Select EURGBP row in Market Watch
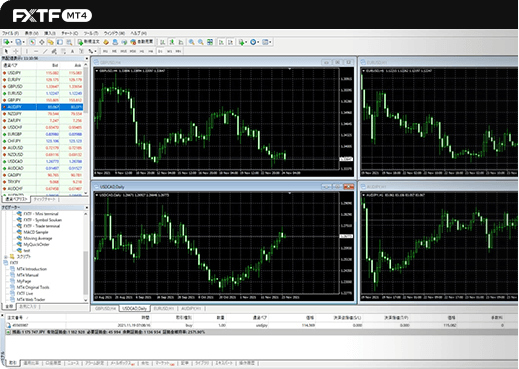Screen dimensions: 519x369 [42, 134]
